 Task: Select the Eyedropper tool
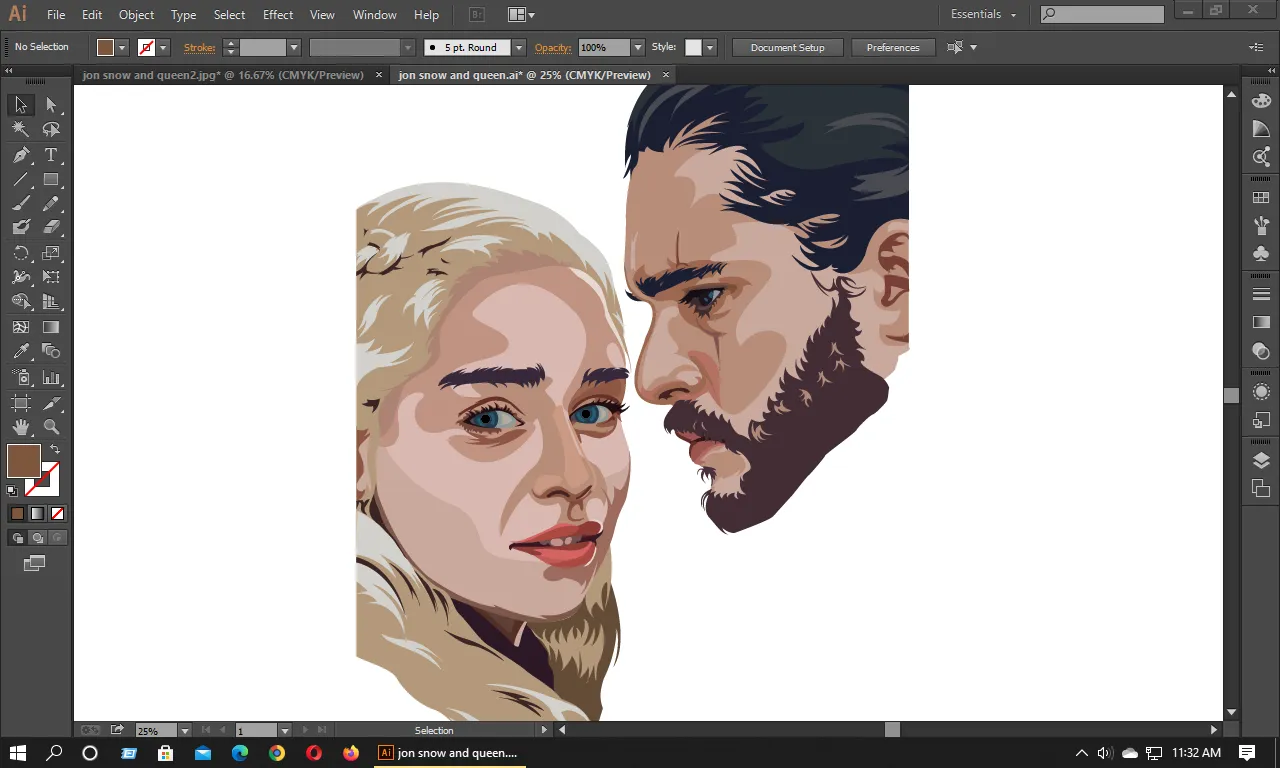point(20,352)
